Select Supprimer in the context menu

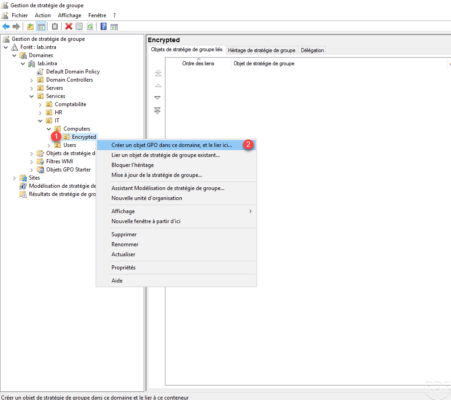(176, 234)
